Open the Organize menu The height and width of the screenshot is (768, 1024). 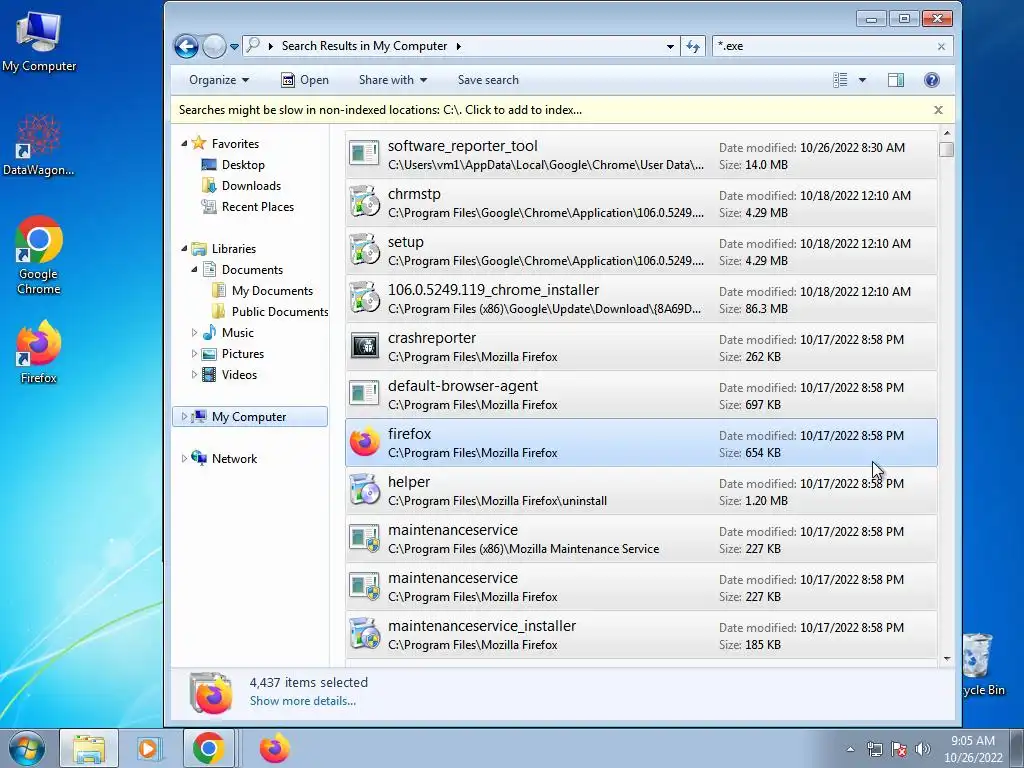click(x=219, y=80)
